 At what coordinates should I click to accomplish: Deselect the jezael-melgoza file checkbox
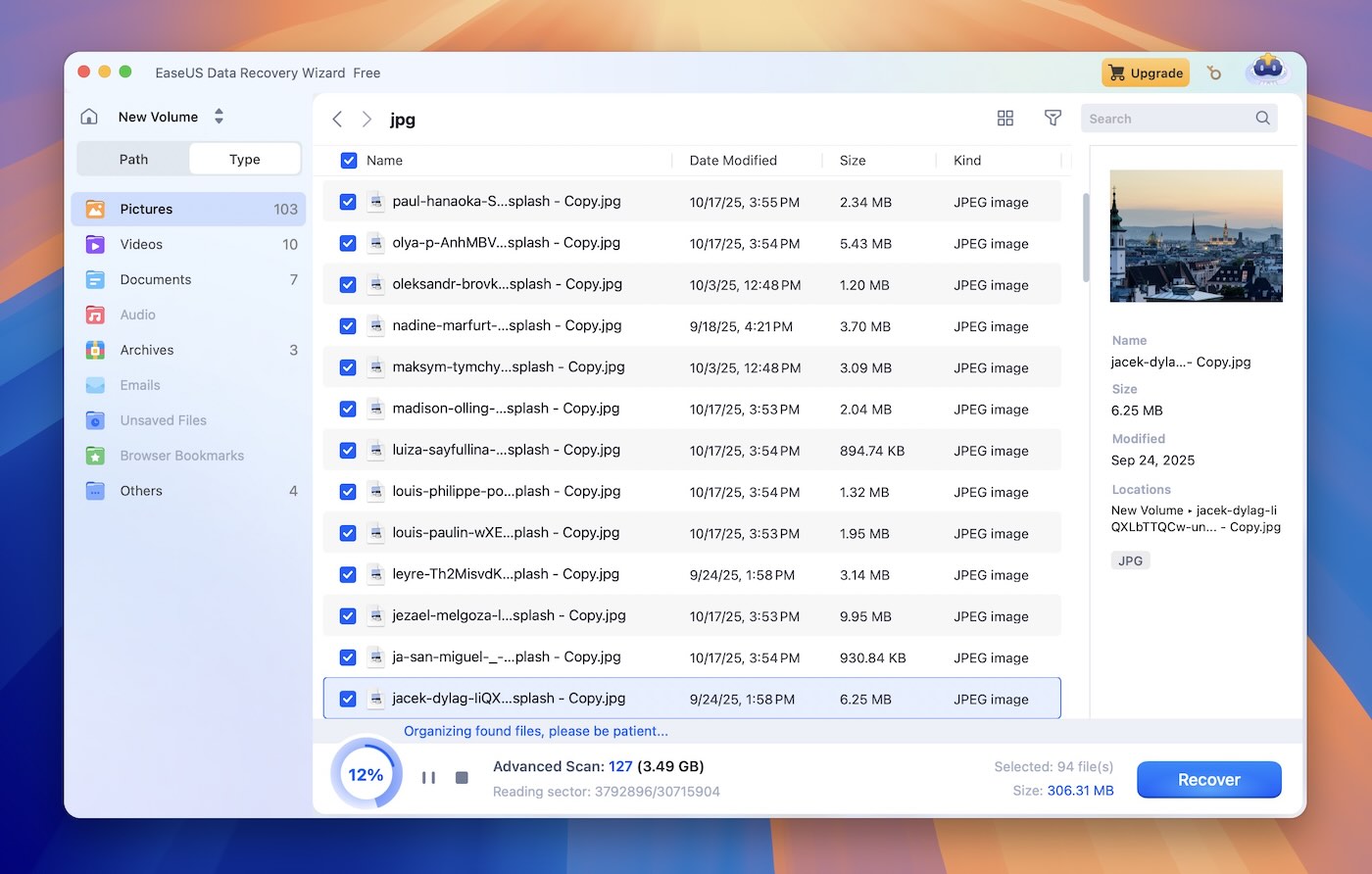pos(348,616)
